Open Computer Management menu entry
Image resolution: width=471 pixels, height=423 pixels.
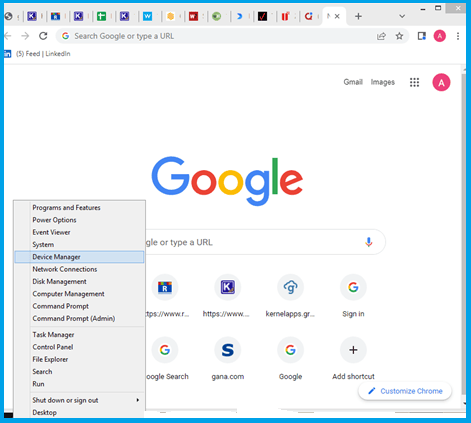coord(79,294)
